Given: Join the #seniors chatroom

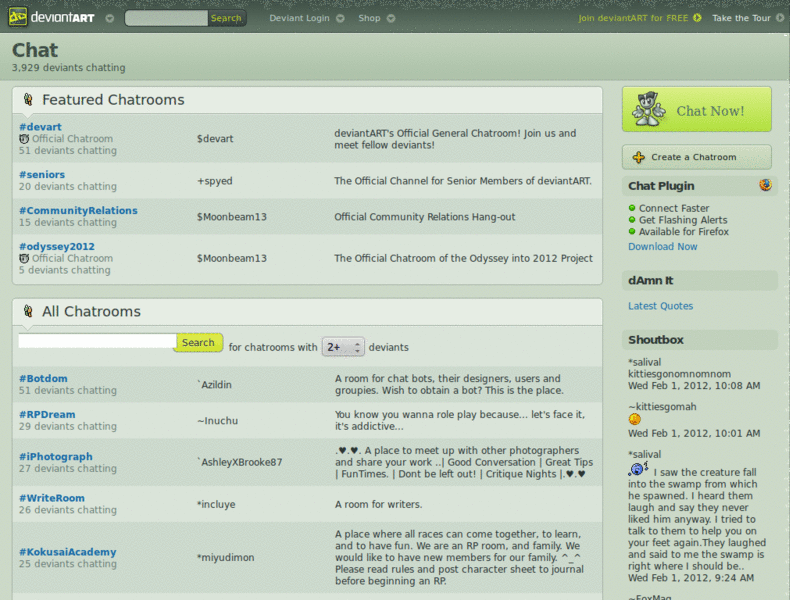Looking at the screenshot, I should pos(42,174).
